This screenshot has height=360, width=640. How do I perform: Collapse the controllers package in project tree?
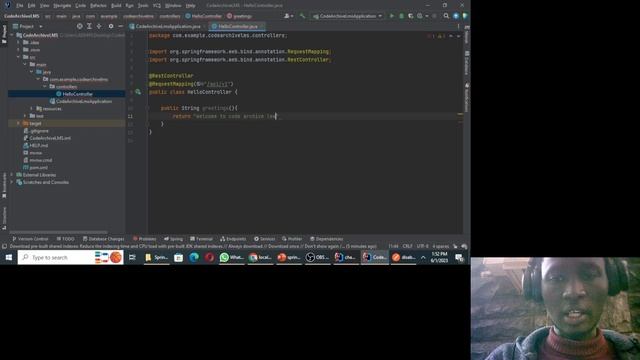[x=44, y=87]
